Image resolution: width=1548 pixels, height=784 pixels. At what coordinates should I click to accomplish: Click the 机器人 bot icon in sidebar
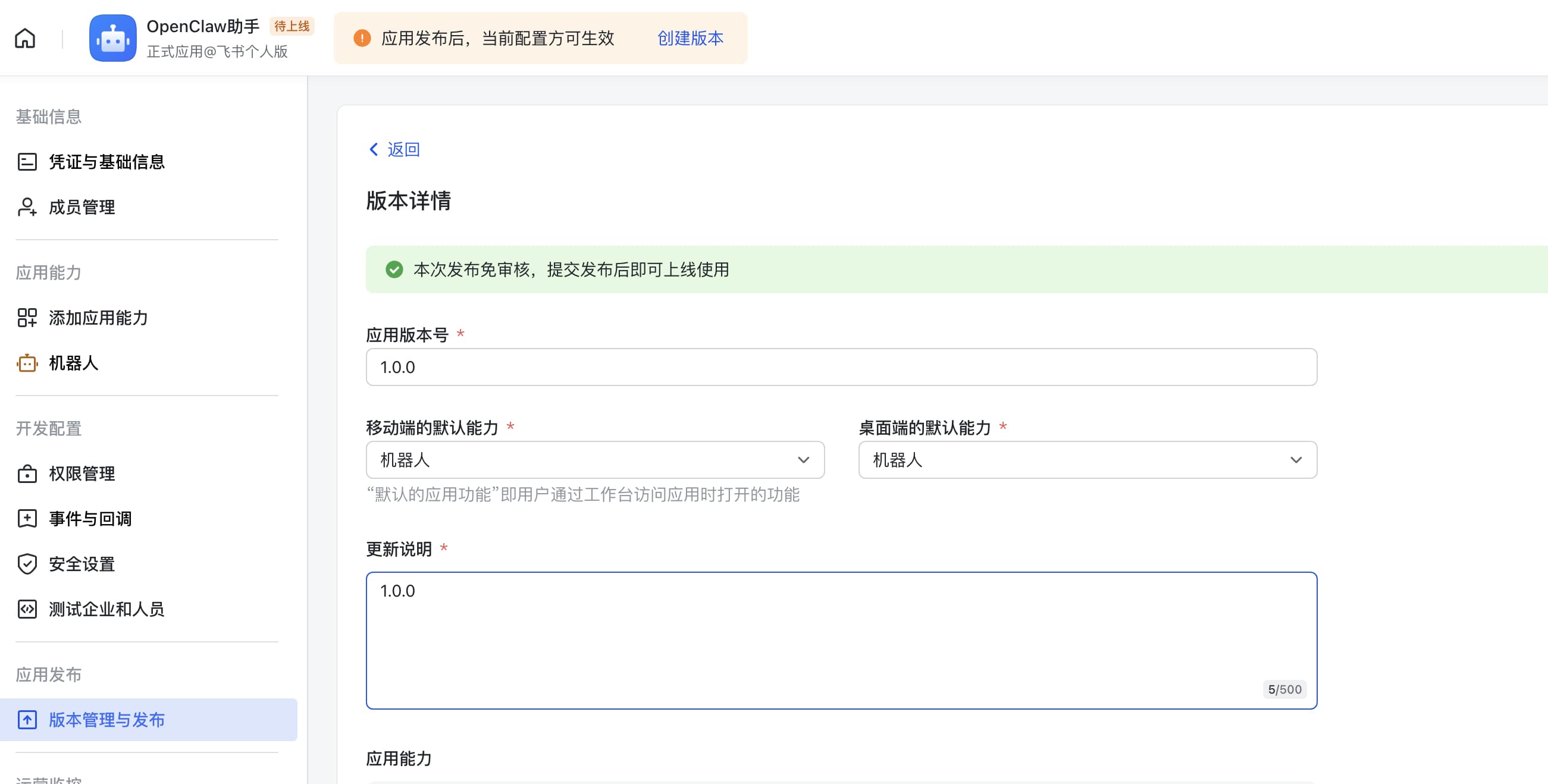click(x=27, y=363)
